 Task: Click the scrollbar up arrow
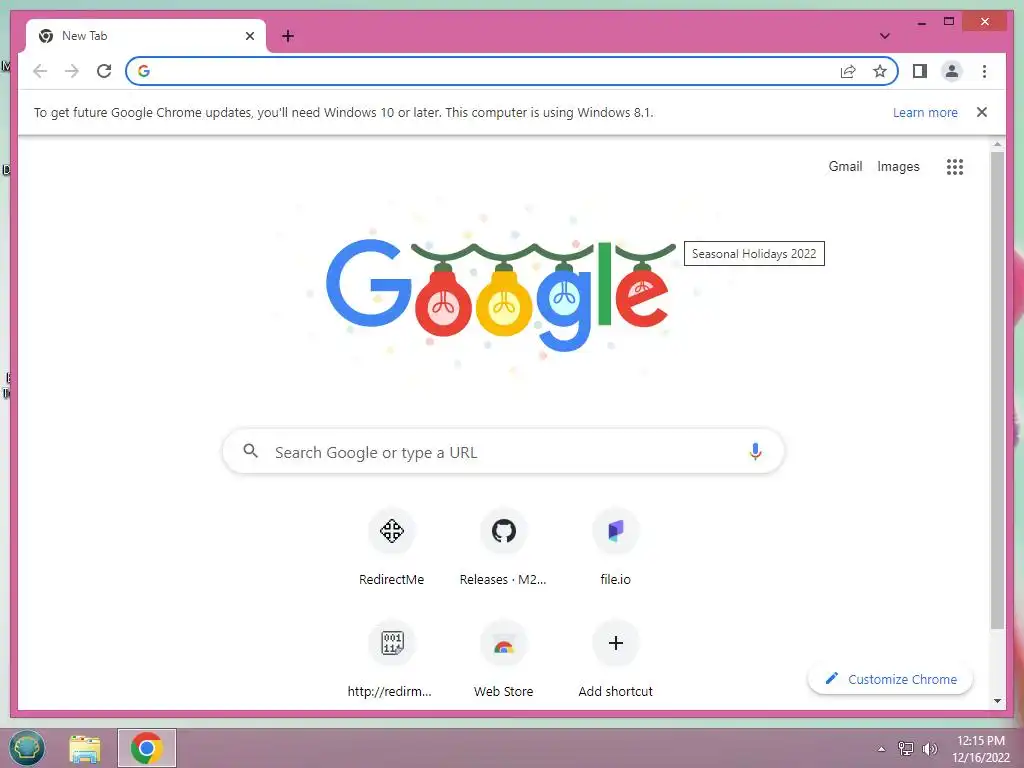[997, 144]
